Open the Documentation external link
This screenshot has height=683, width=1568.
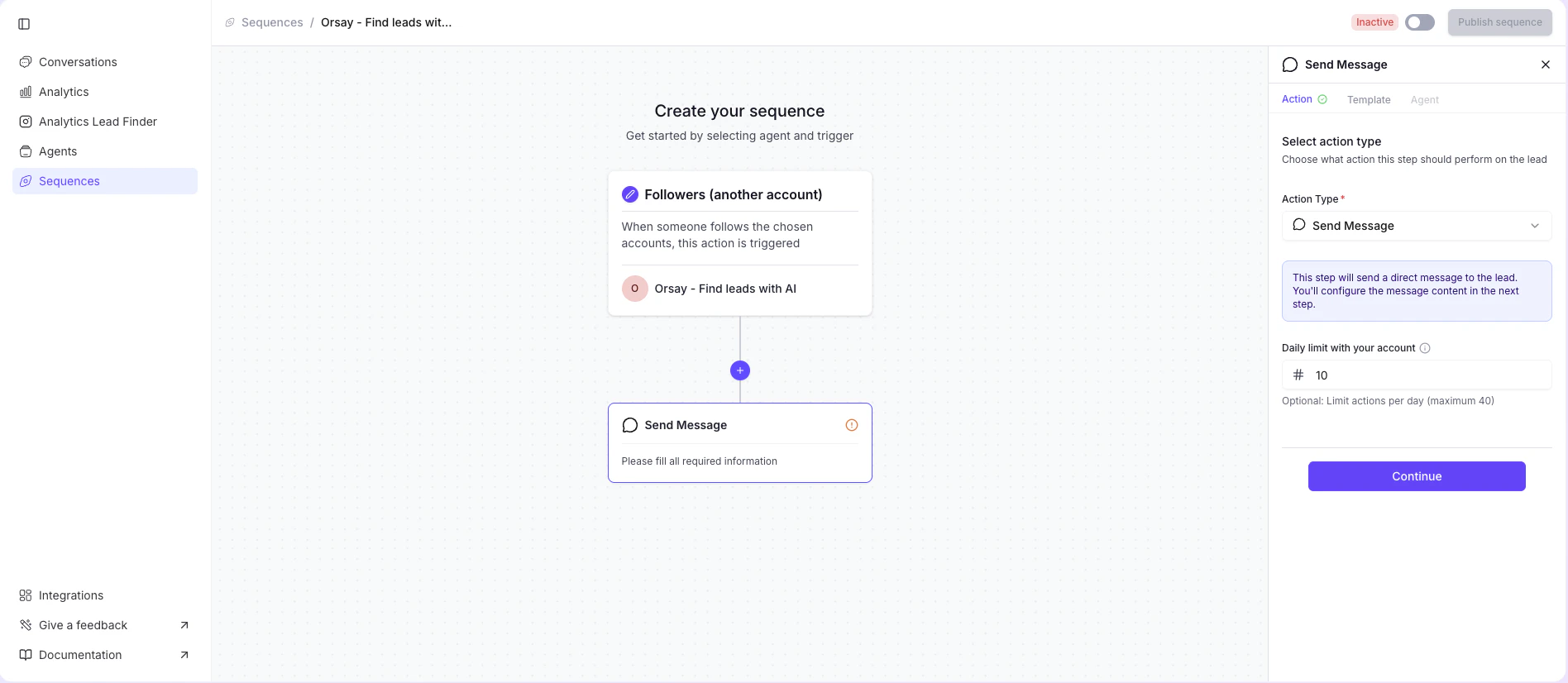pos(105,655)
